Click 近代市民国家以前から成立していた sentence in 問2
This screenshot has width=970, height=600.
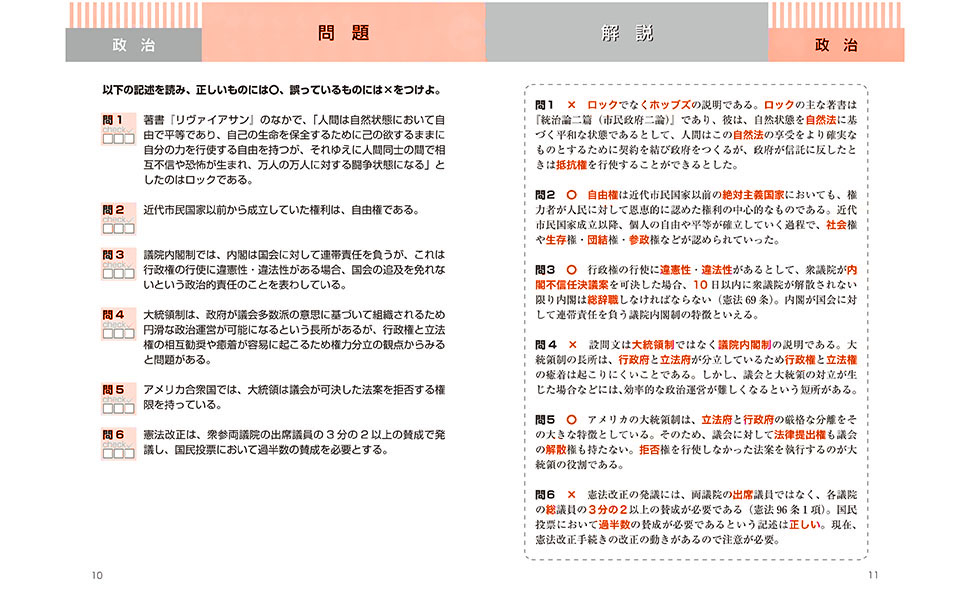pyautogui.click(x=281, y=210)
